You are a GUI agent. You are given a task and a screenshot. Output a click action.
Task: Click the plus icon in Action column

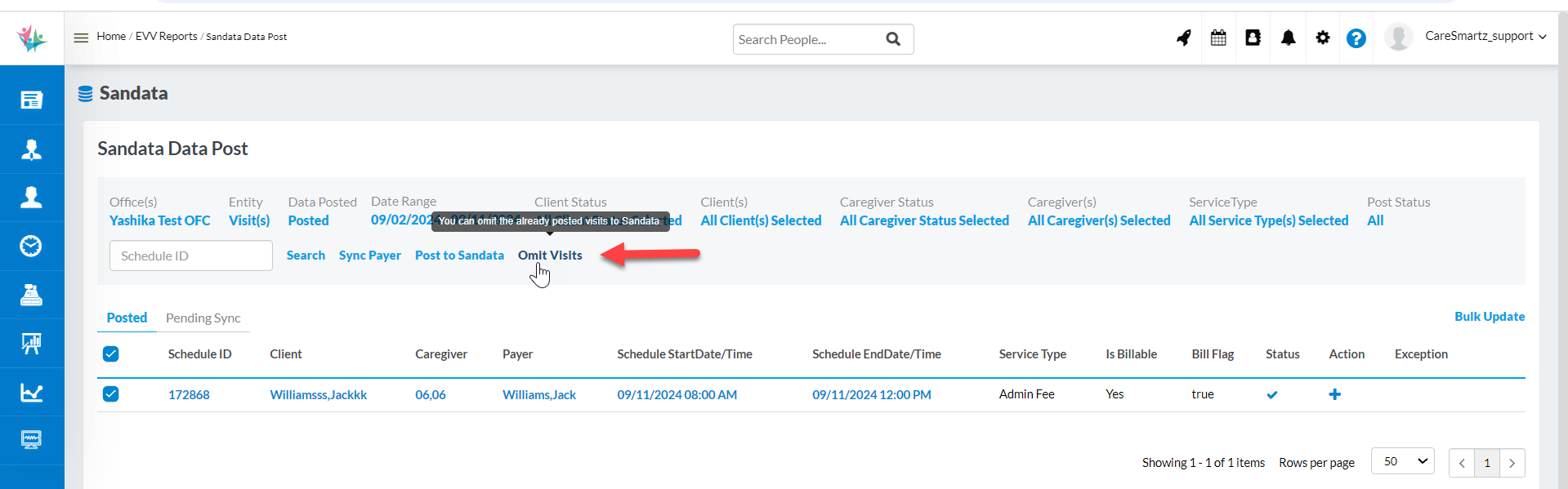pyautogui.click(x=1334, y=394)
